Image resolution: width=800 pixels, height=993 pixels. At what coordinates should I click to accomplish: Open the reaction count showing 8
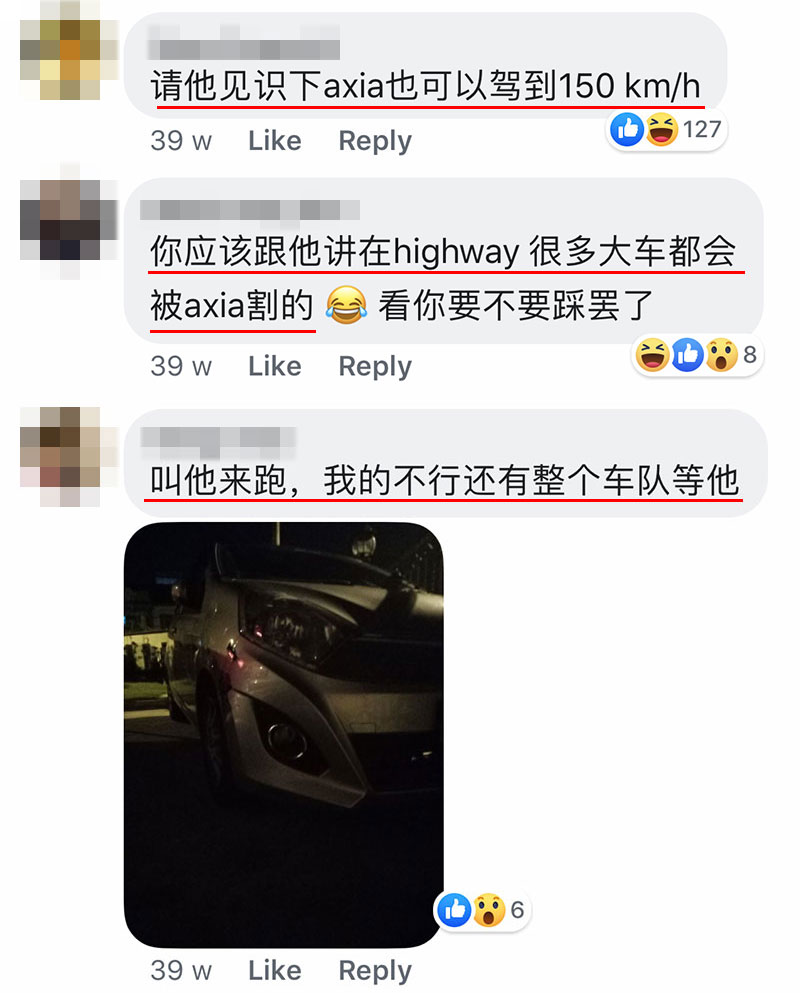(x=750, y=355)
